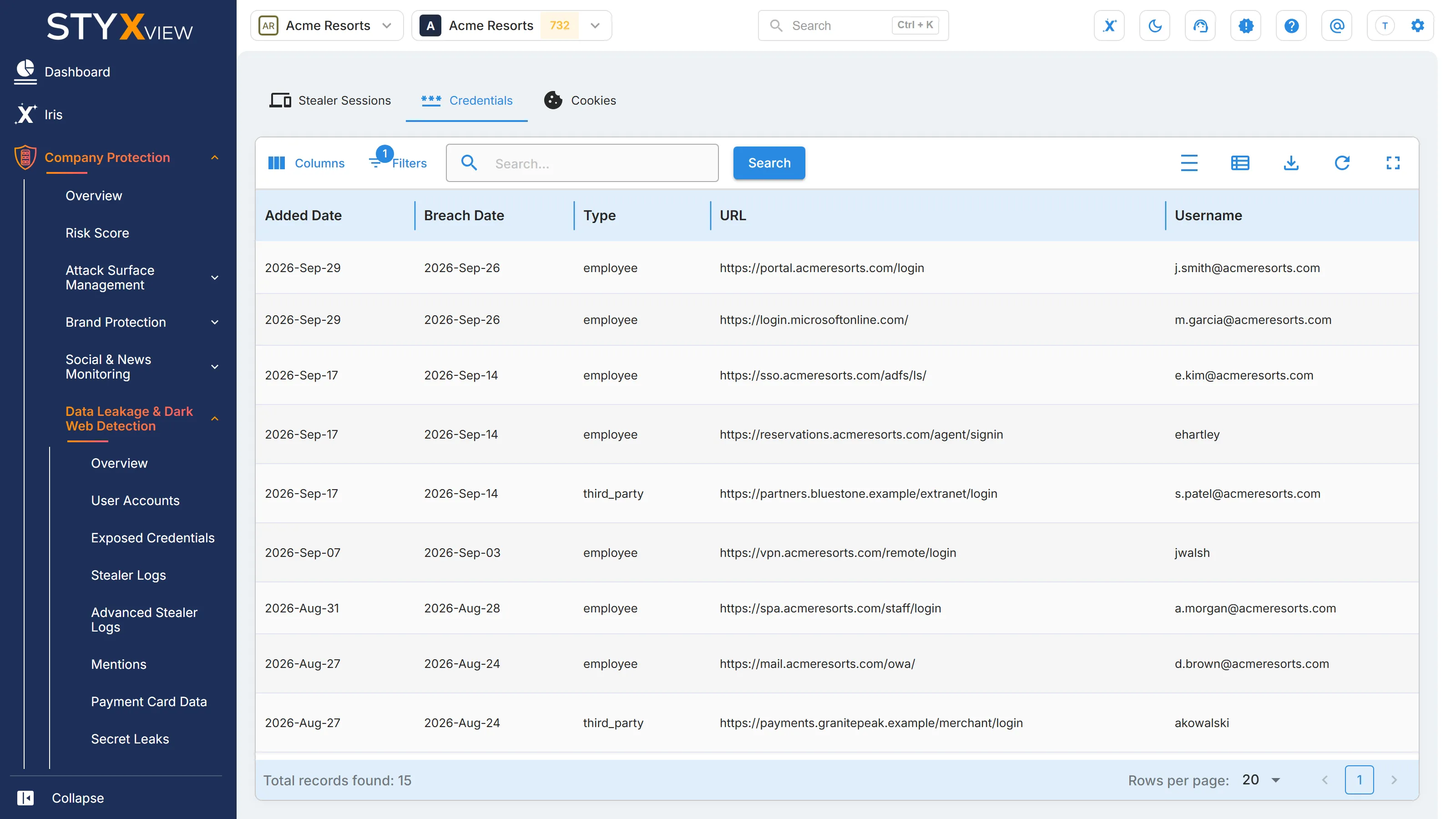
Task: Open Exposed Credentials in sidebar
Action: click(152, 537)
